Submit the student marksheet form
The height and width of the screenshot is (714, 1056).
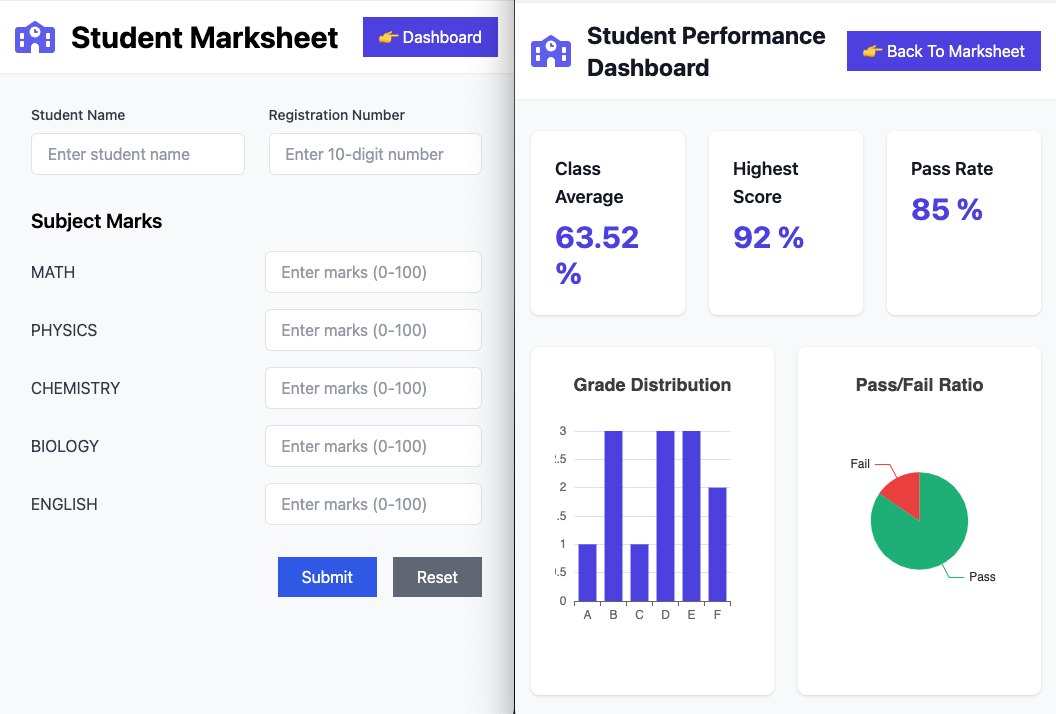327,577
